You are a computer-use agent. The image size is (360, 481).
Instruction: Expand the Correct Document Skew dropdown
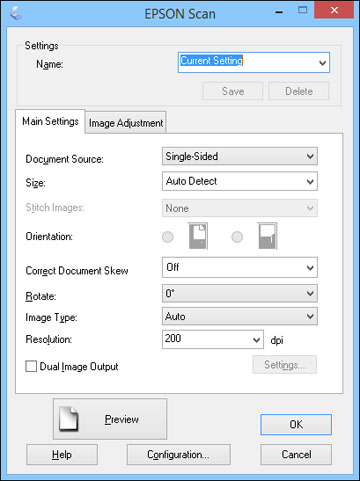240,267
